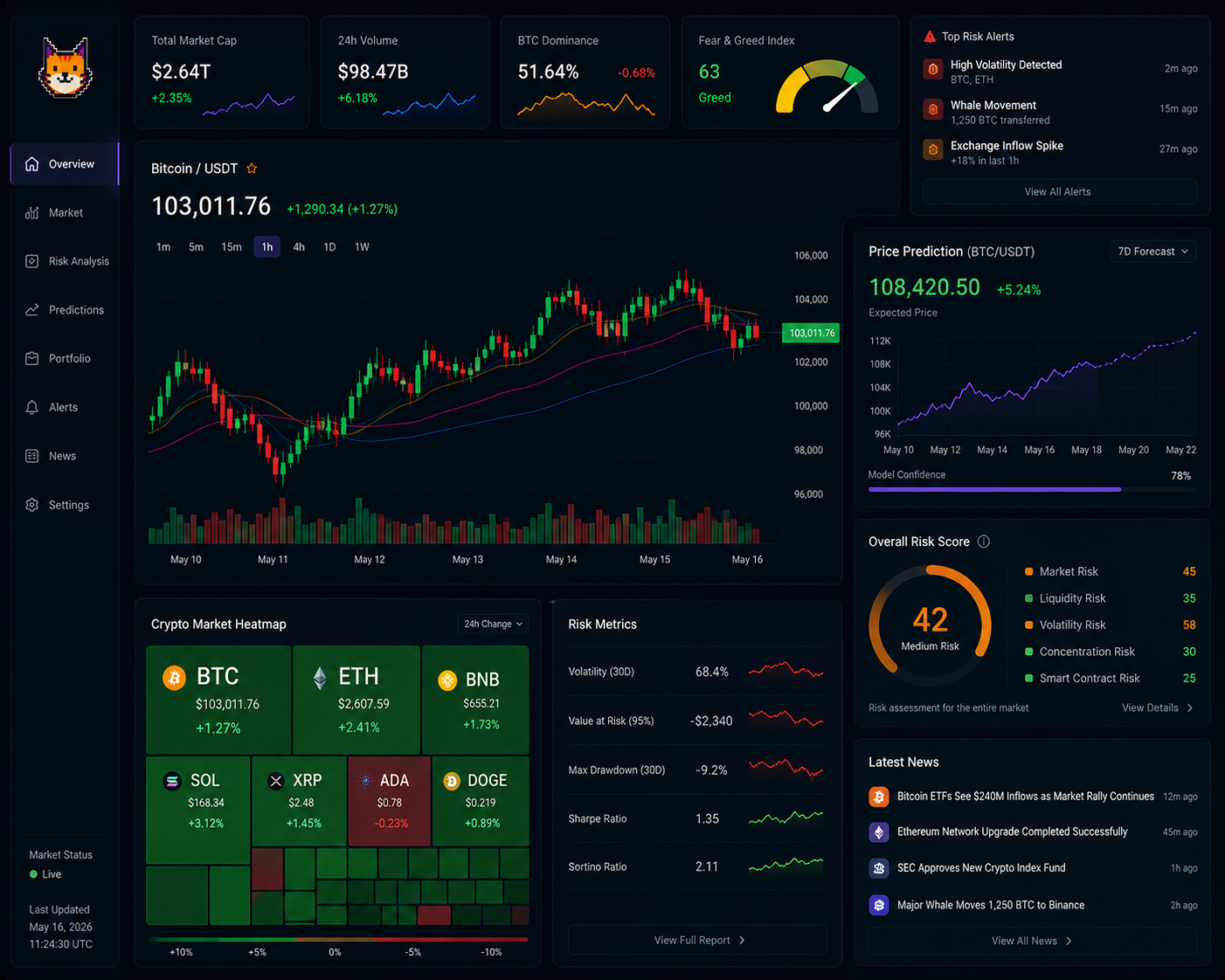Click the ADA coin icon in heatmap
1225x980 pixels.
pyautogui.click(x=365, y=781)
